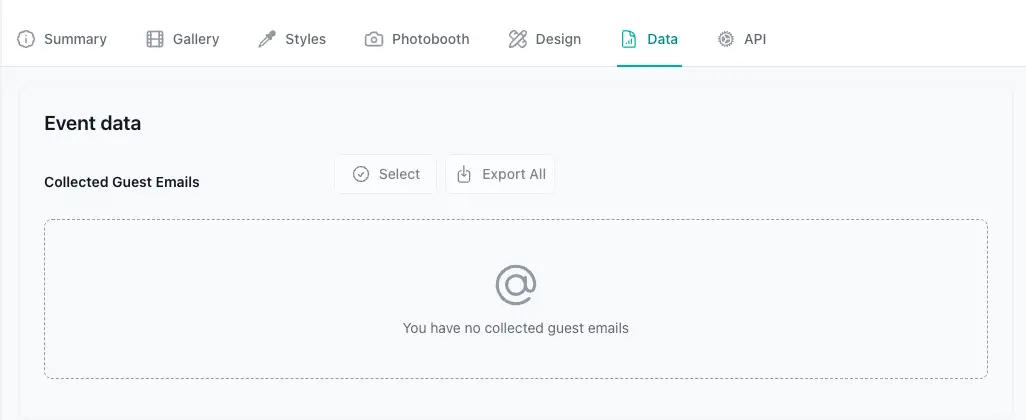Click the checkmark circle icon in Select

361,174
